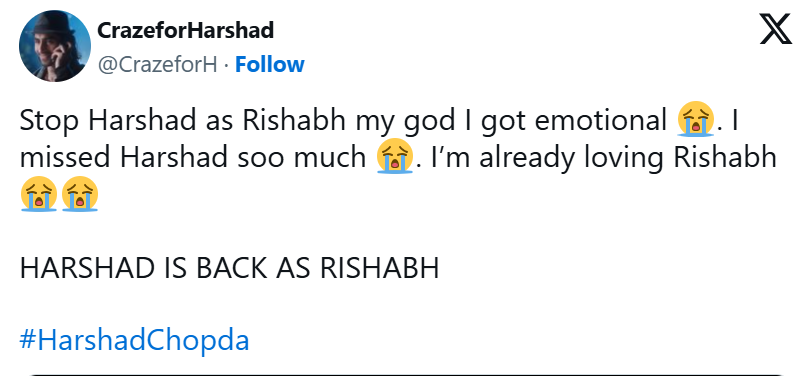
Task: Click the crying emoji after 'emotional'
Action: coord(696,119)
